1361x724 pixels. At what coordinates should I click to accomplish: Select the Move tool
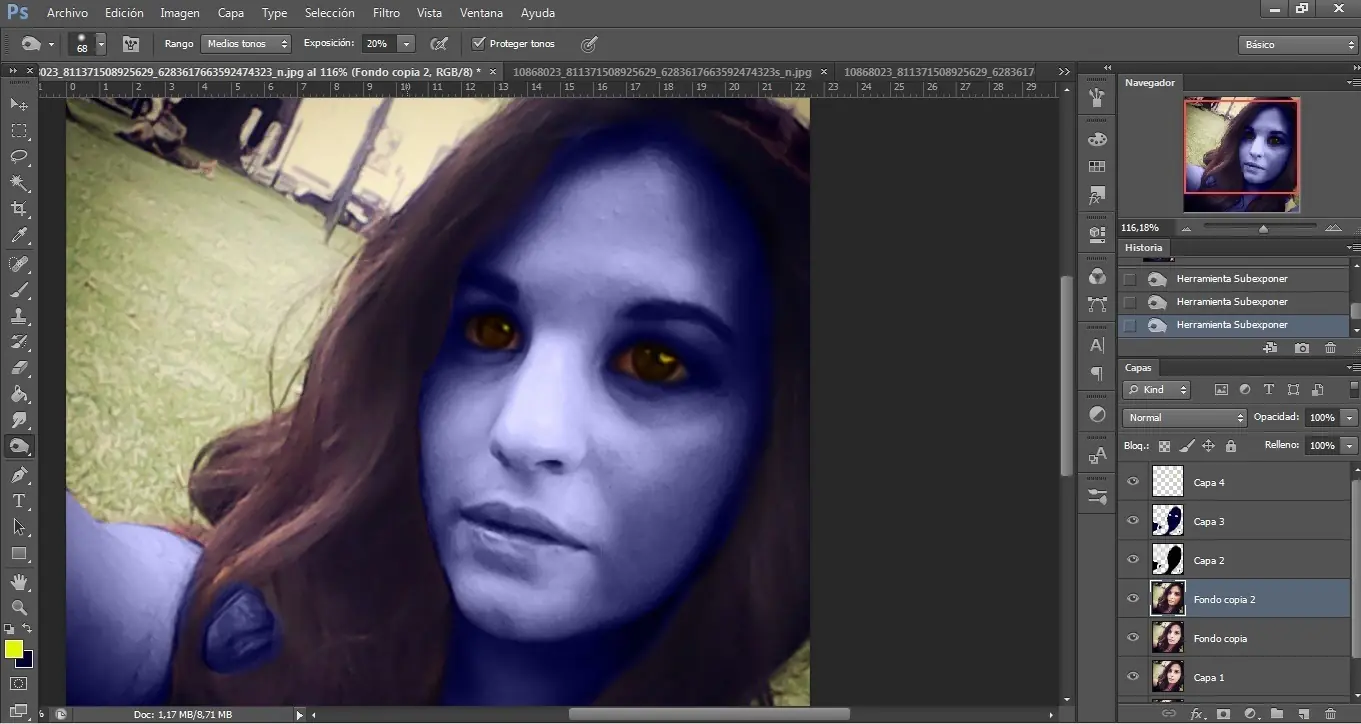coord(19,104)
